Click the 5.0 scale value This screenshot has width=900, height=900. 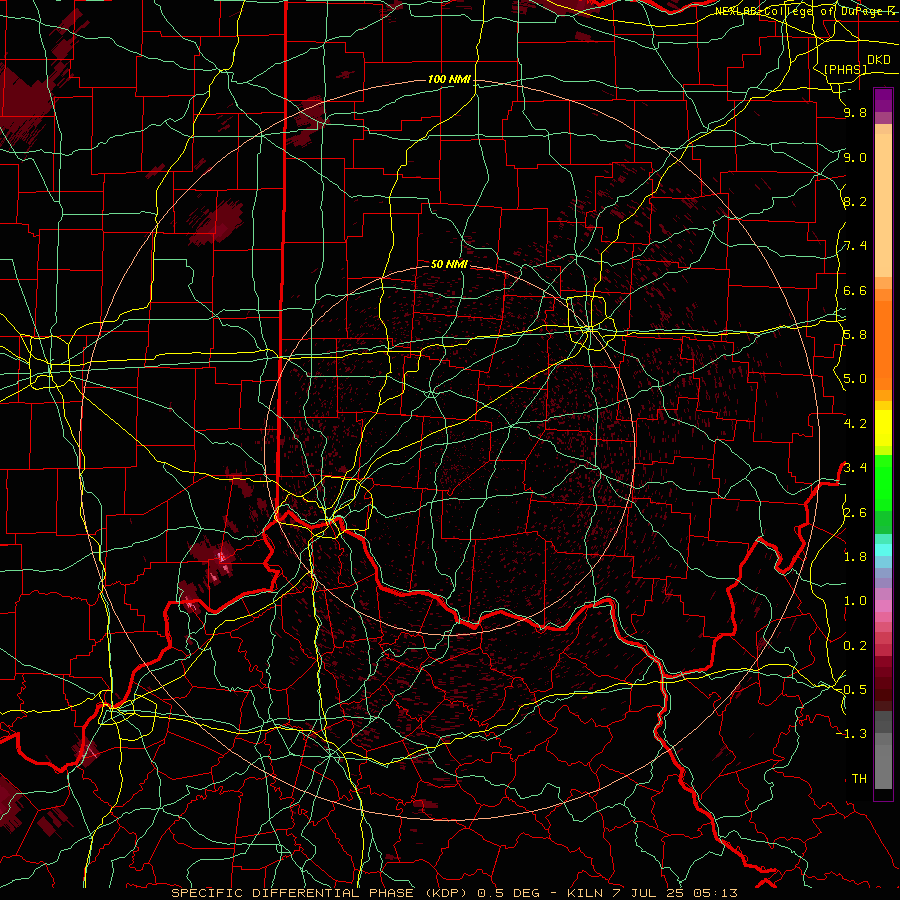[x=855, y=379]
